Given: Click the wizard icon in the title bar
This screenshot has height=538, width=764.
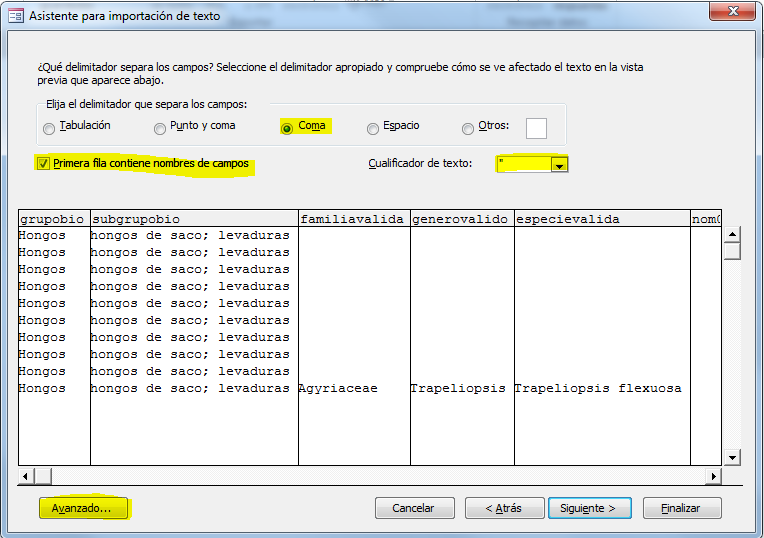Looking at the screenshot, I should click(x=15, y=14).
